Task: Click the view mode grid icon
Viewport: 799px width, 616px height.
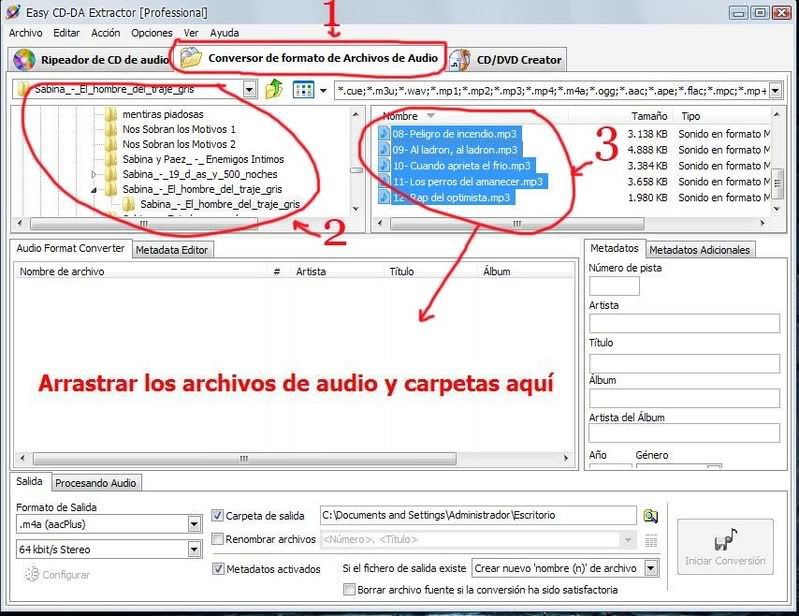Action: 303,90
